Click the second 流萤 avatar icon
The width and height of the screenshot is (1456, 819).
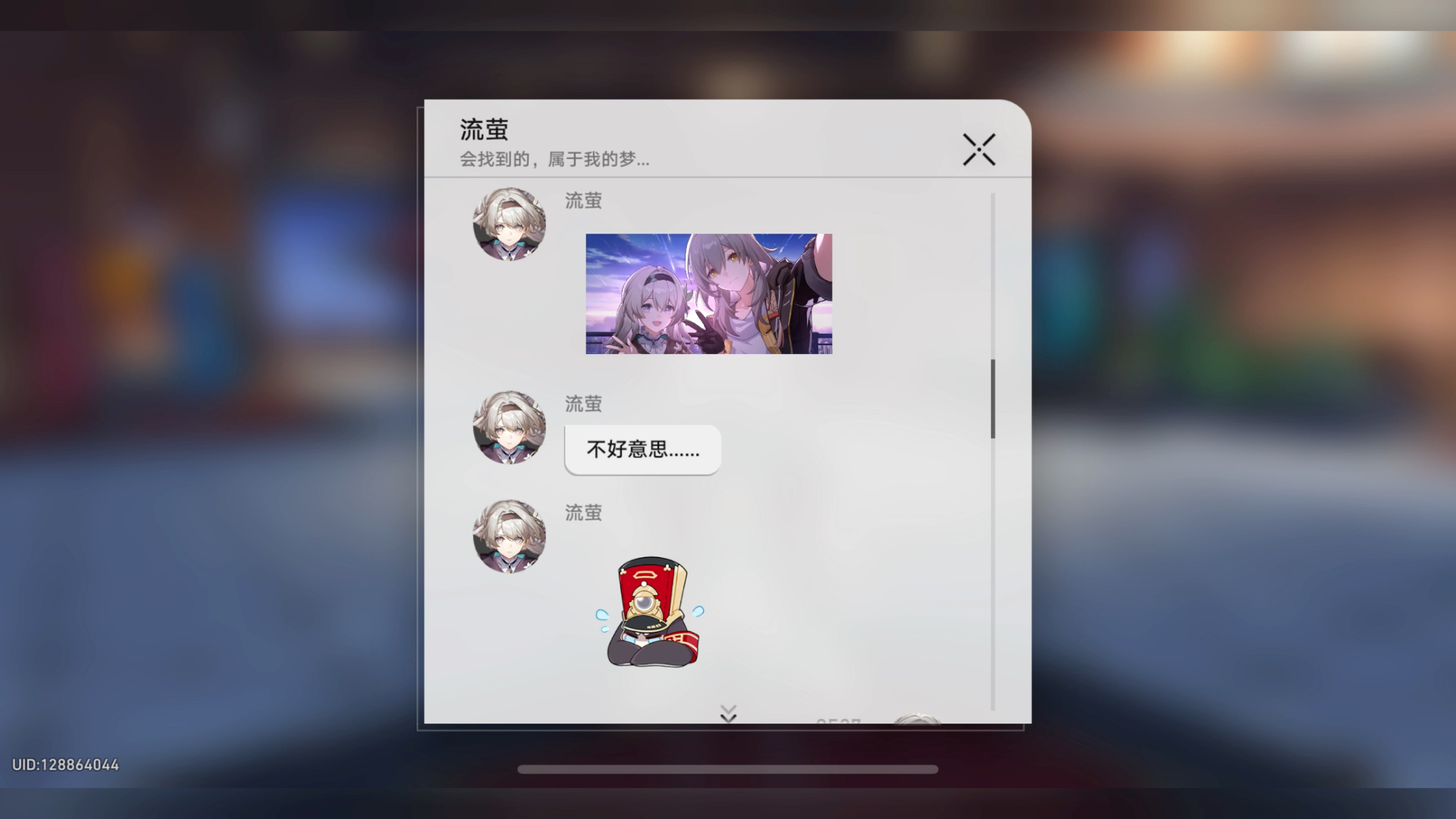pos(509,427)
